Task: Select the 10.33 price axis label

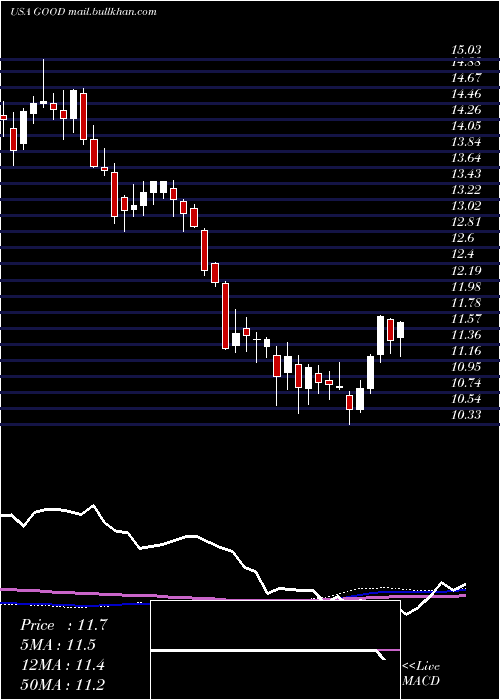Action: [466, 415]
